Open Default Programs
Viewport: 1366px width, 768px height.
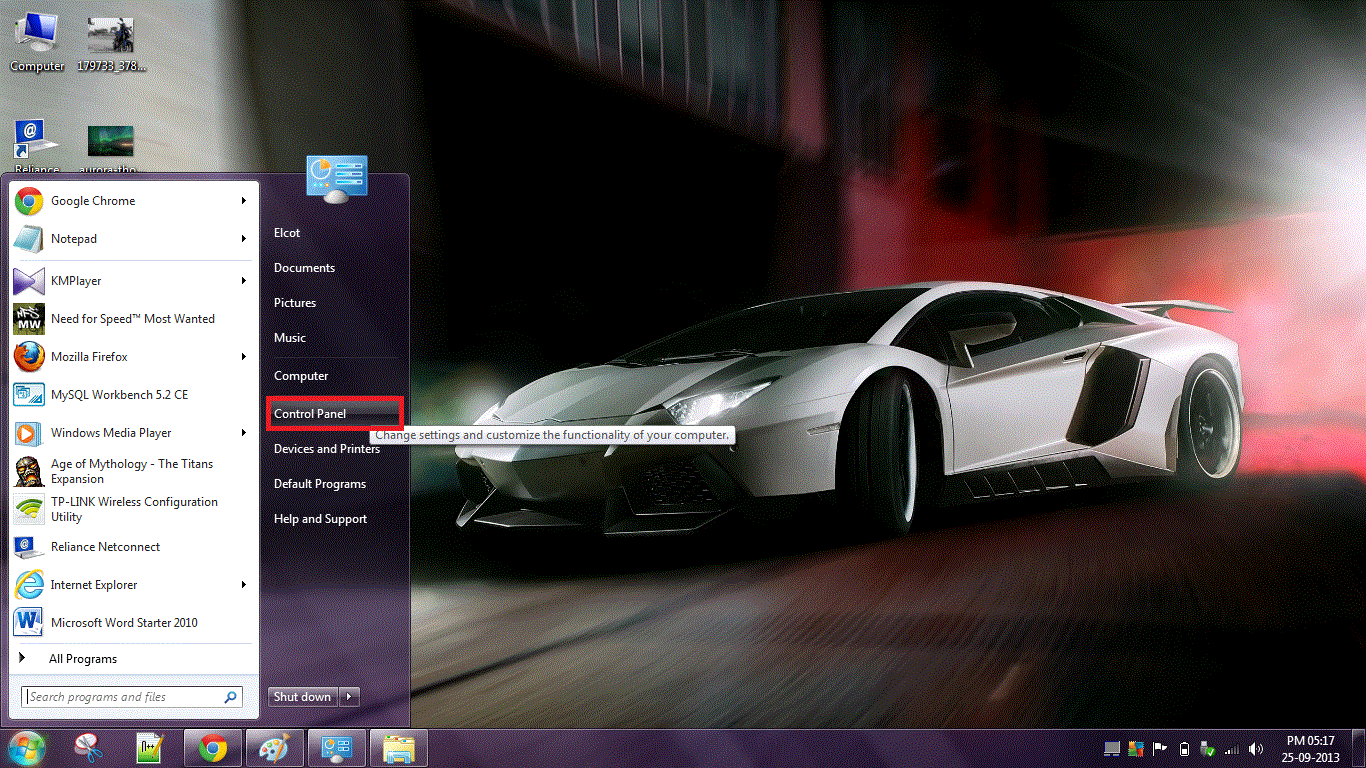click(320, 484)
